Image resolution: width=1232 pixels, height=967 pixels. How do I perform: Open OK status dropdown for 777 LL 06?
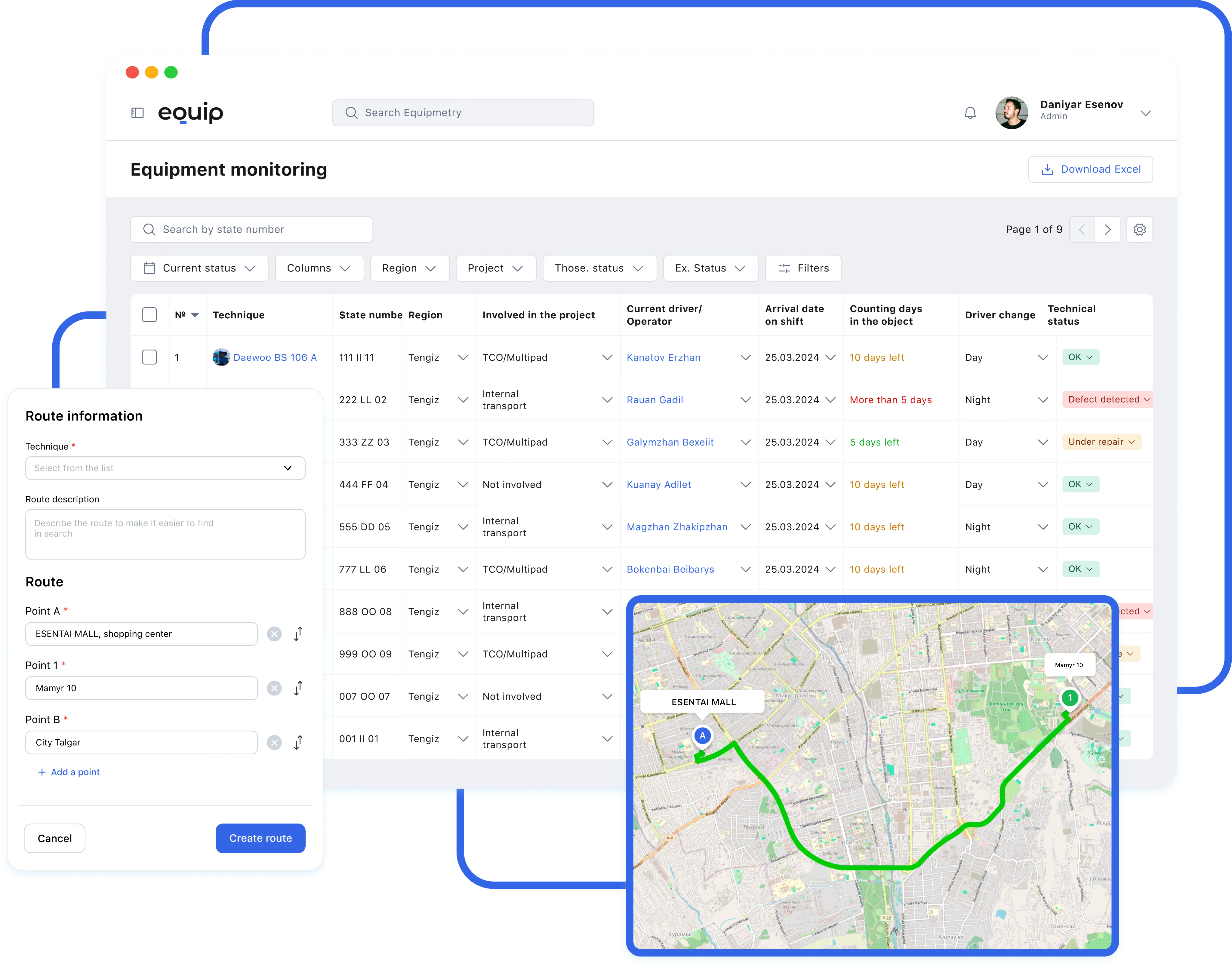[1081, 569]
